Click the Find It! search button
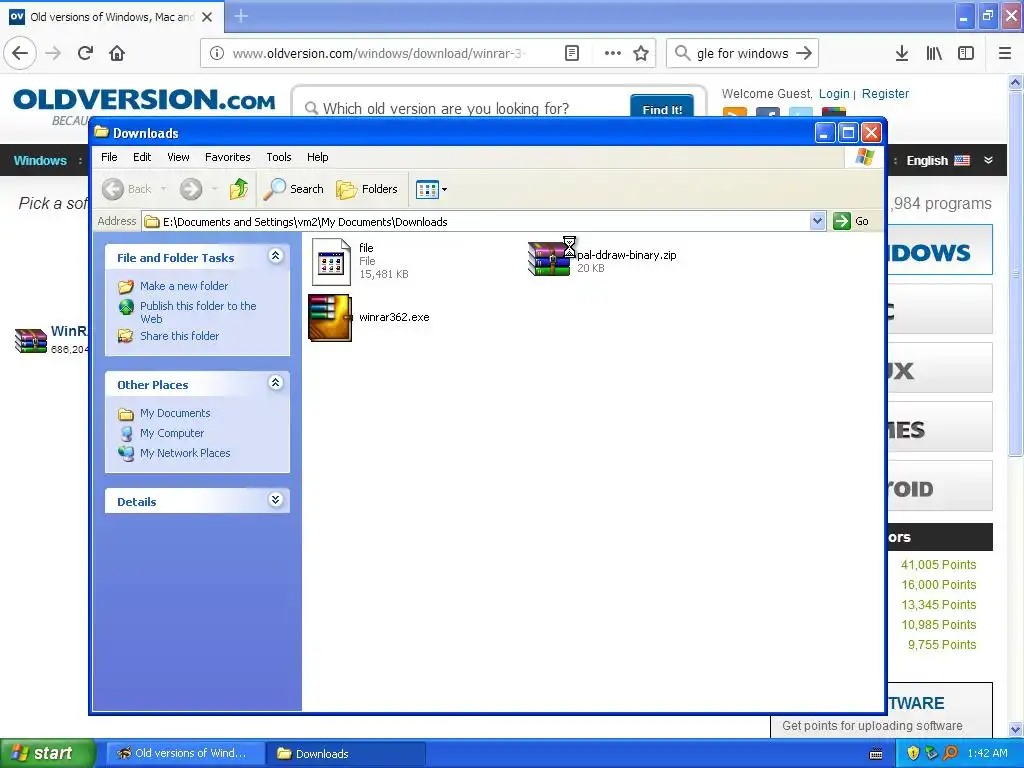Screen dimensions: 1024x768 tap(662, 106)
